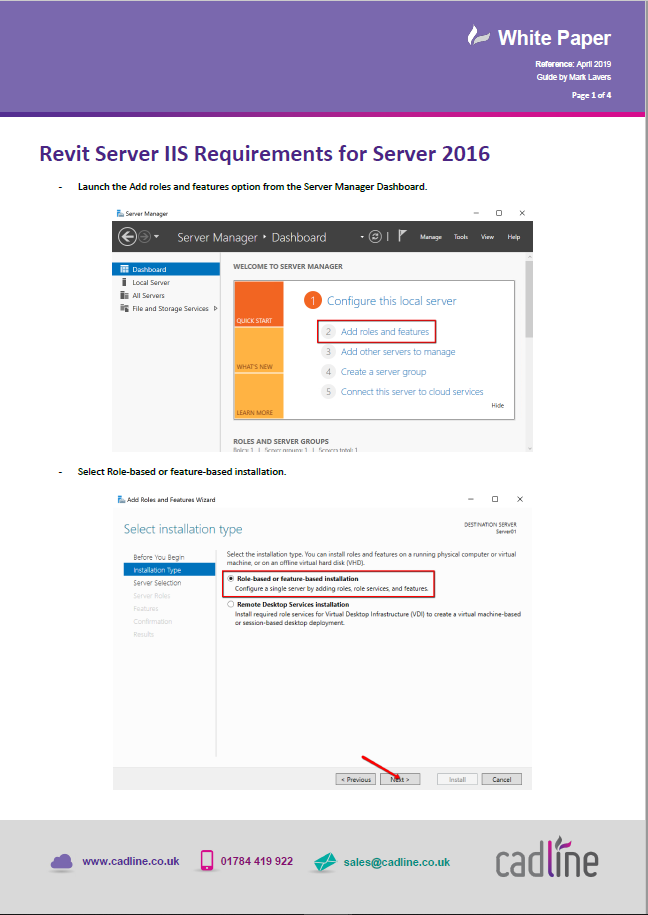Close the Add Roles and Features Wizard
This screenshot has height=915, width=648.
(x=520, y=499)
